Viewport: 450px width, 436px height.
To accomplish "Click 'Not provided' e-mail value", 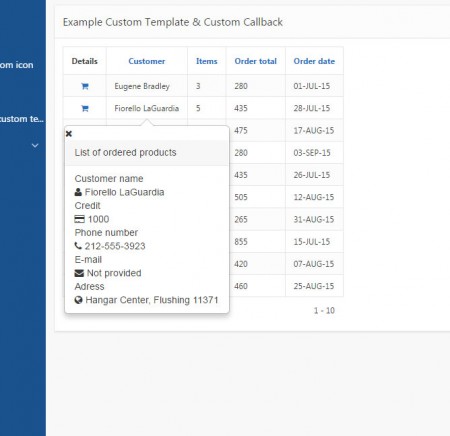I will (114, 273).
